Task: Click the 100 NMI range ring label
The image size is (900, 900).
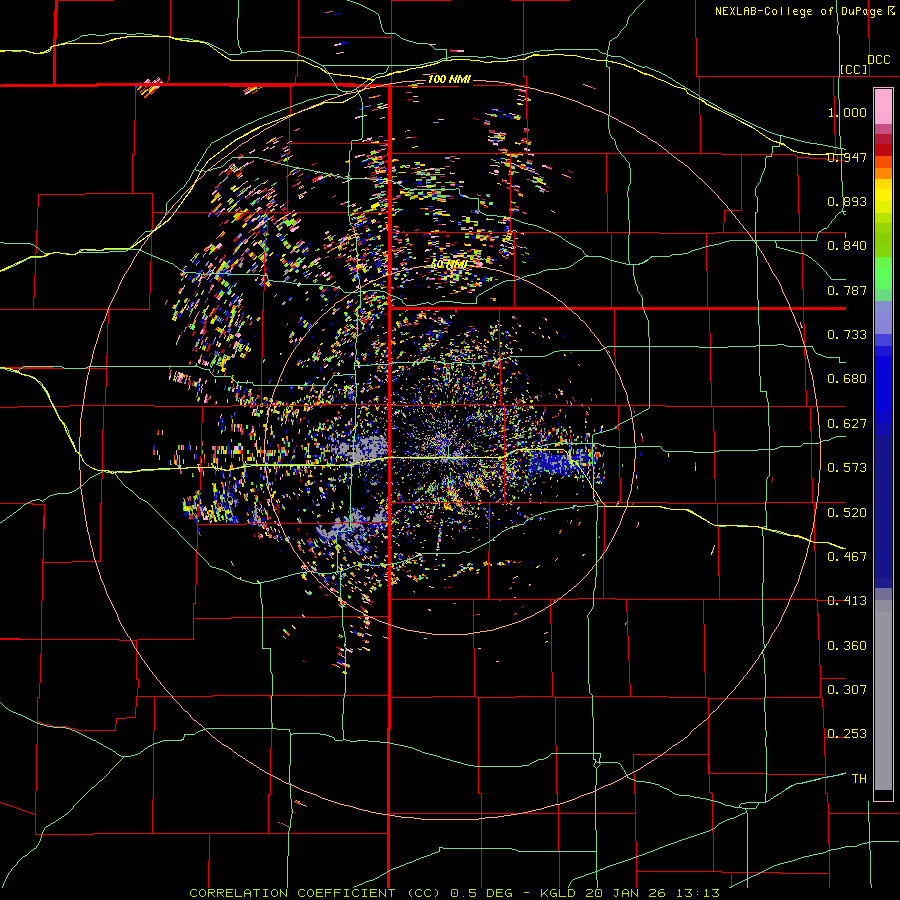Action: pos(449,79)
